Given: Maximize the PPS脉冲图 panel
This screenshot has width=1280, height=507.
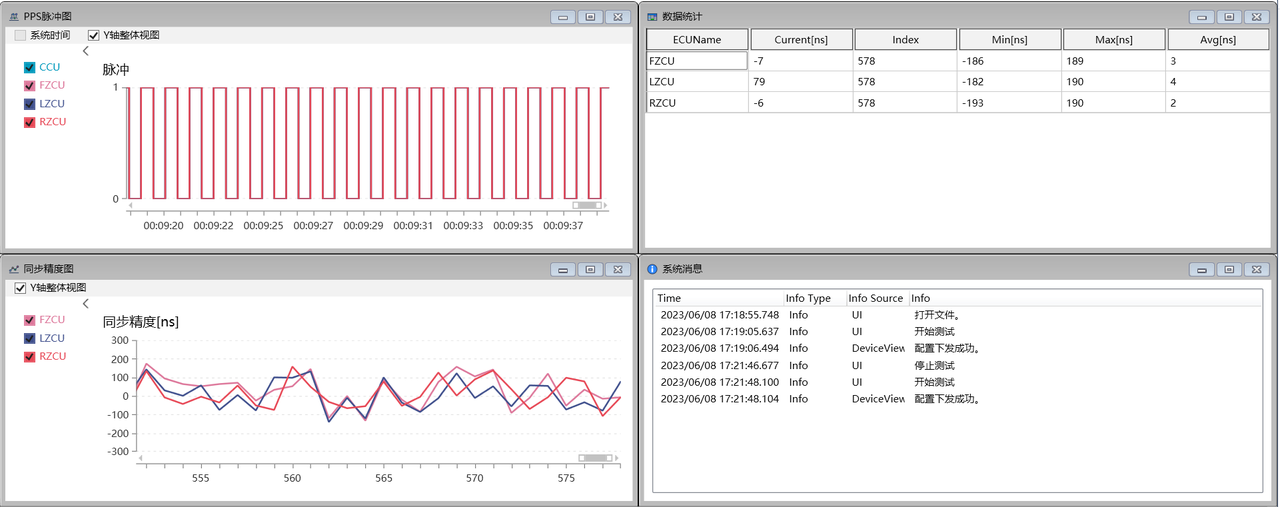Looking at the screenshot, I should click(591, 17).
